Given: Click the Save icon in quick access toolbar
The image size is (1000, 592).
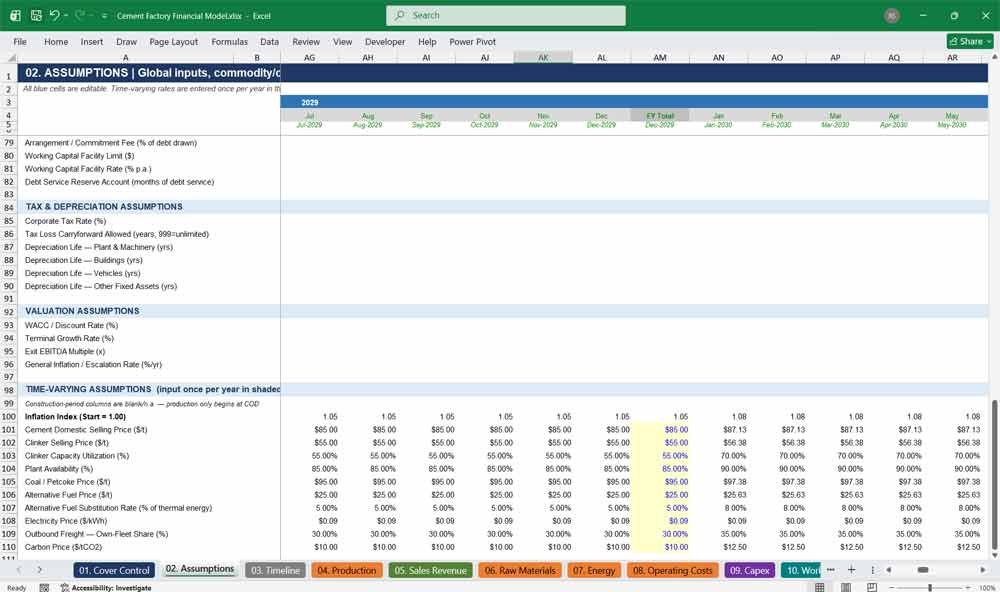Looking at the screenshot, I should click(x=36, y=15).
